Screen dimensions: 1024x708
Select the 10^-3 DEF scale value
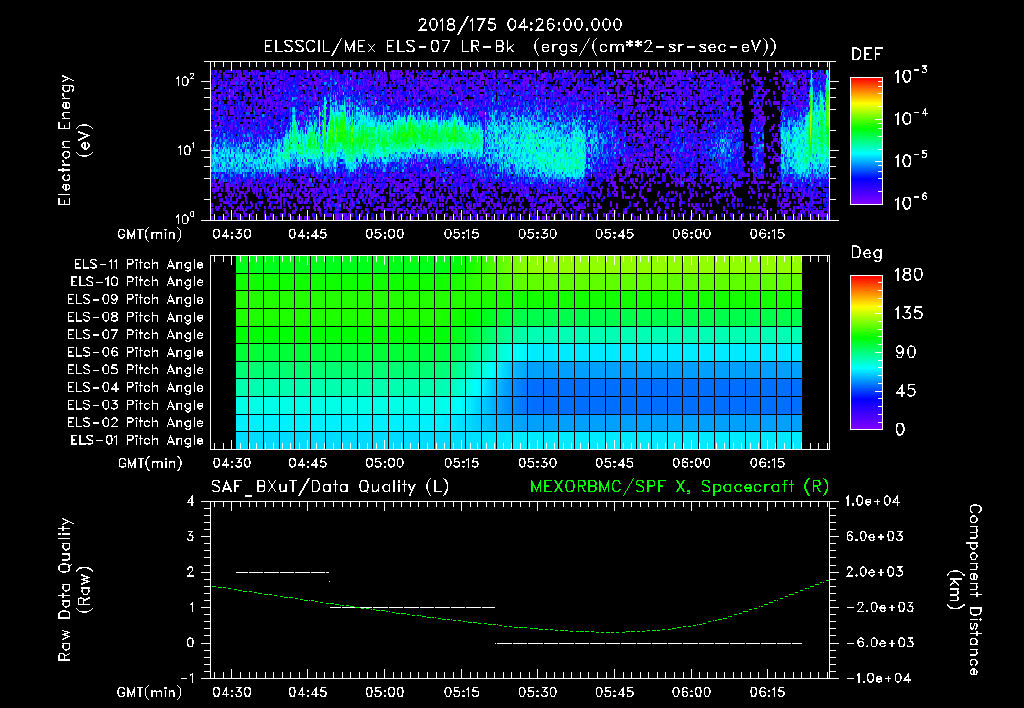pyautogui.click(x=911, y=74)
